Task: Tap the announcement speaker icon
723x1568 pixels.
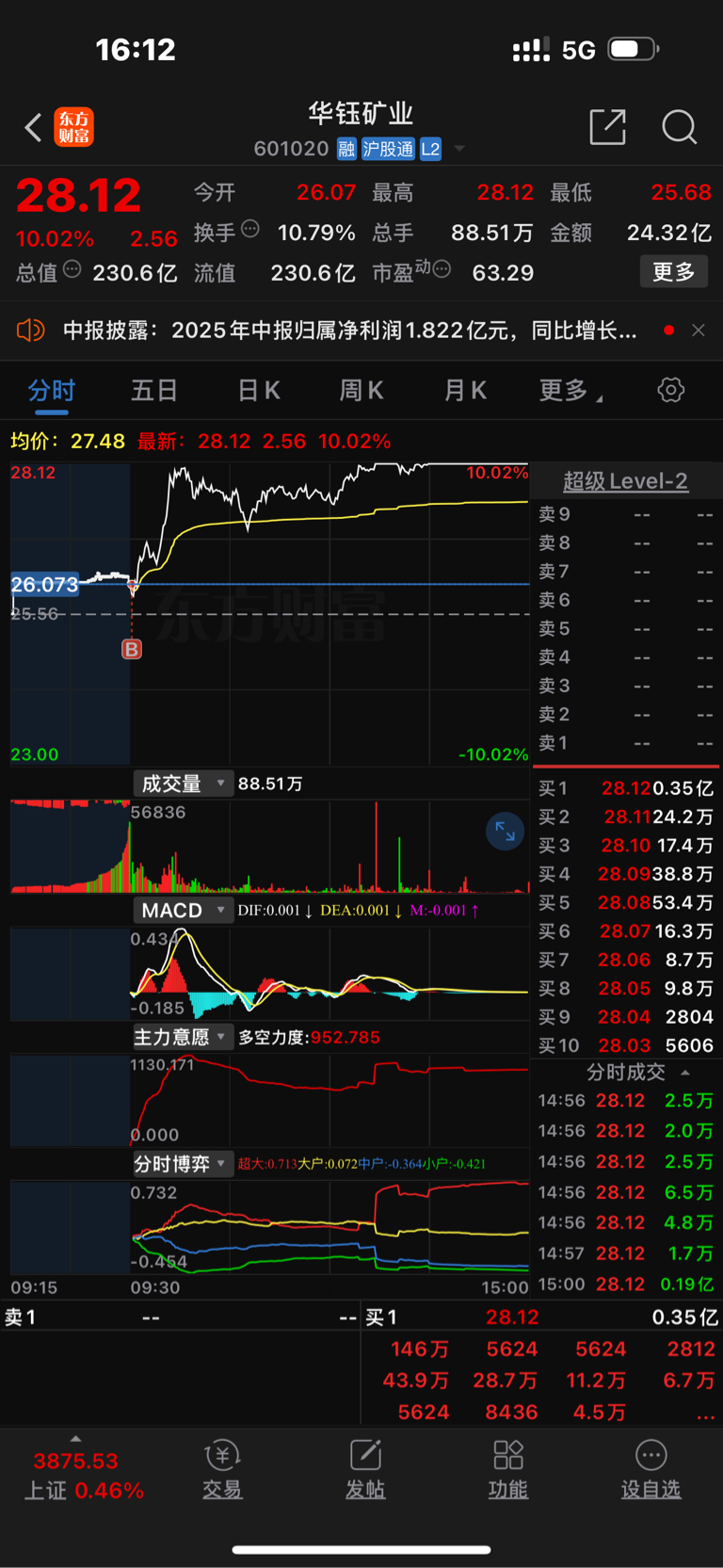Action: tap(31, 330)
